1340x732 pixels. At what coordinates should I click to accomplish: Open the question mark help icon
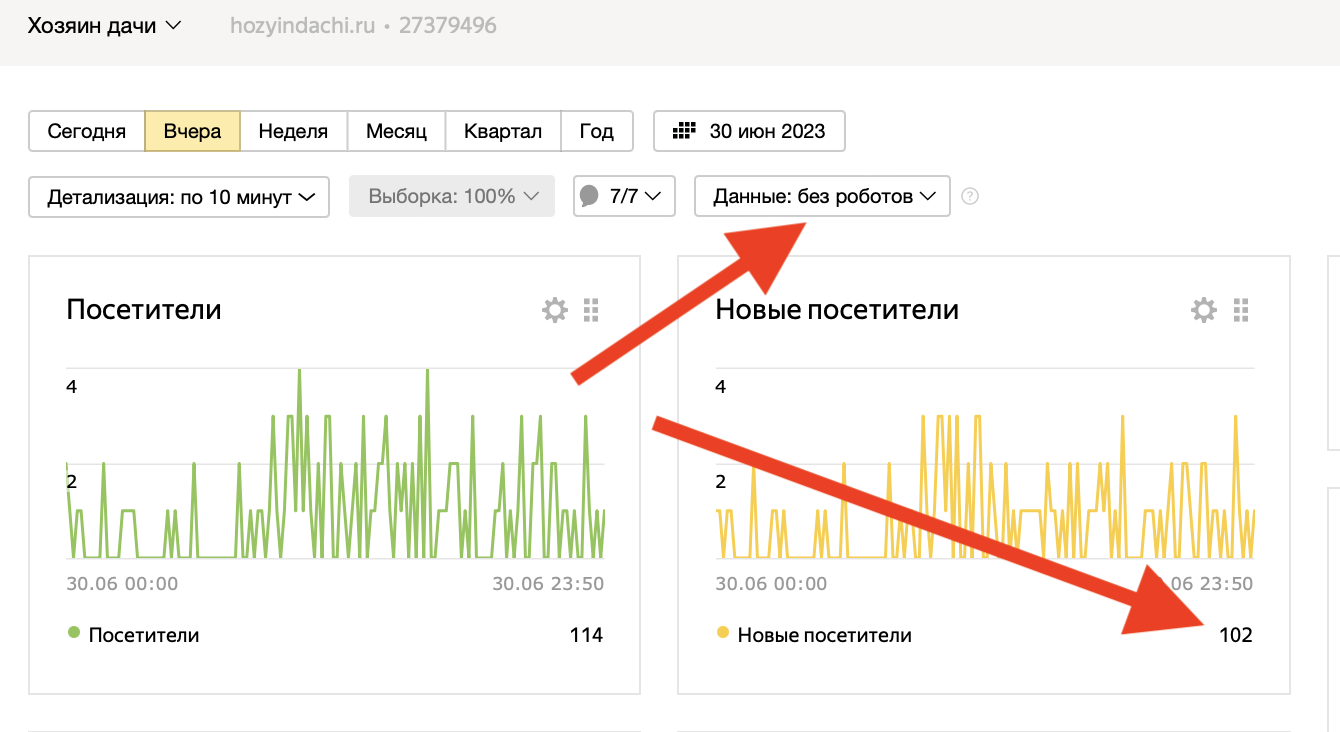click(970, 196)
